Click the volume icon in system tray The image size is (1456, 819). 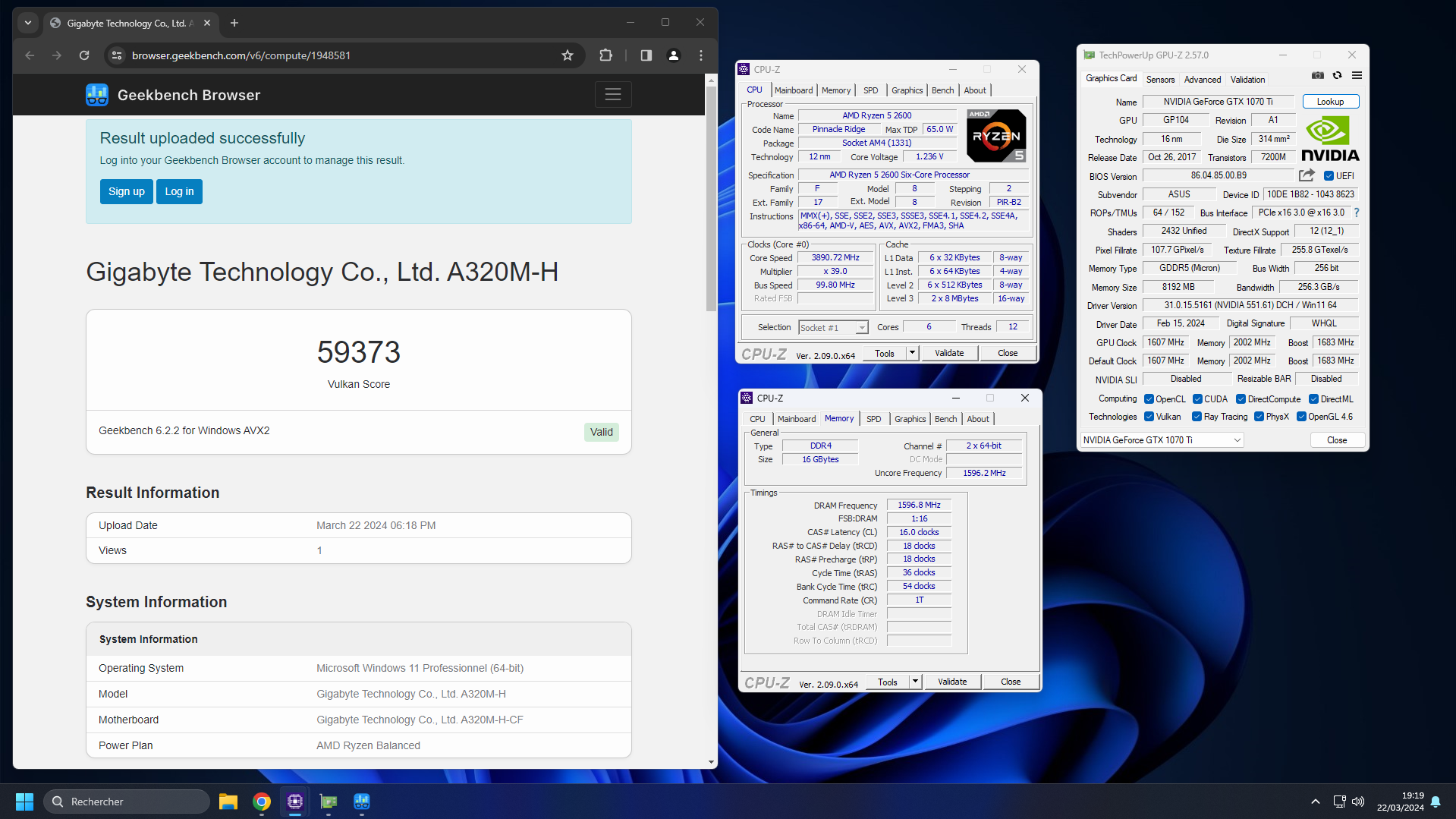1358,802
